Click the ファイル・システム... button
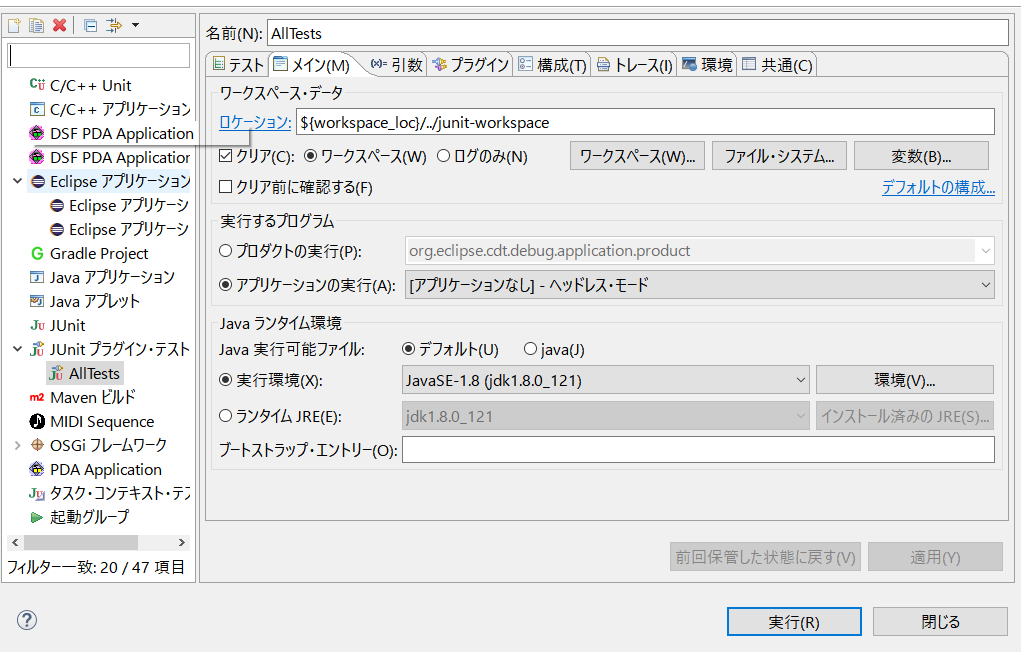Image resolution: width=1021 pixels, height=652 pixels. tap(779, 156)
